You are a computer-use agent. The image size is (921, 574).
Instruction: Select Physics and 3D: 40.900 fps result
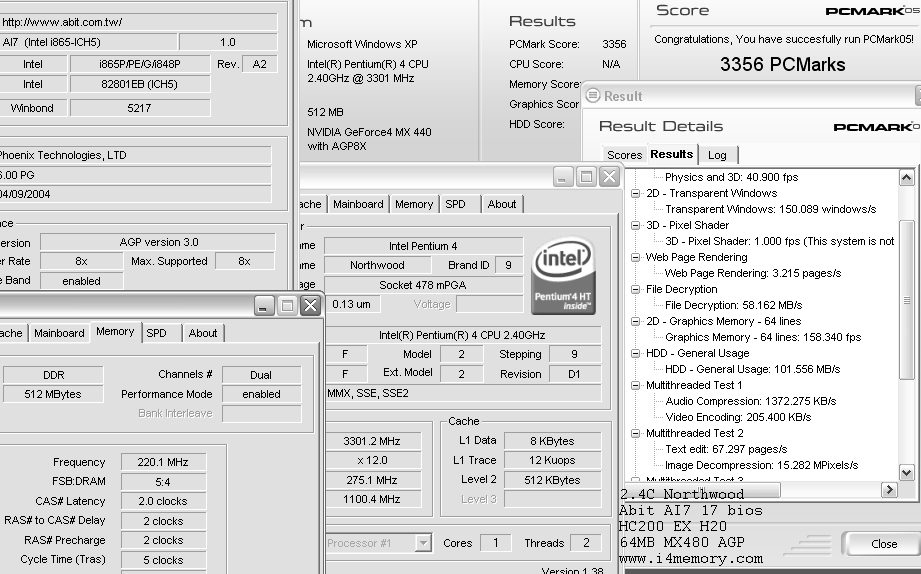point(731,177)
